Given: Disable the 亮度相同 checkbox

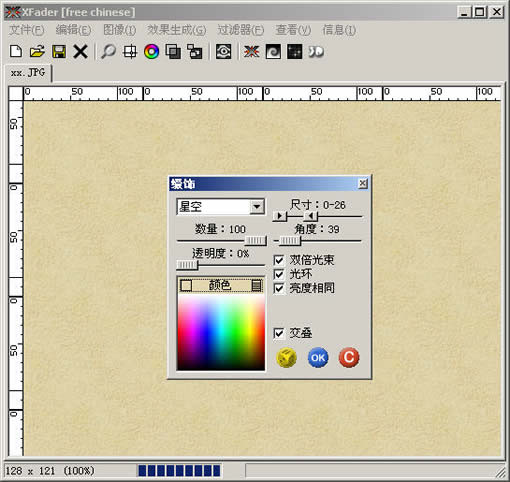Looking at the screenshot, I should 279,288.
